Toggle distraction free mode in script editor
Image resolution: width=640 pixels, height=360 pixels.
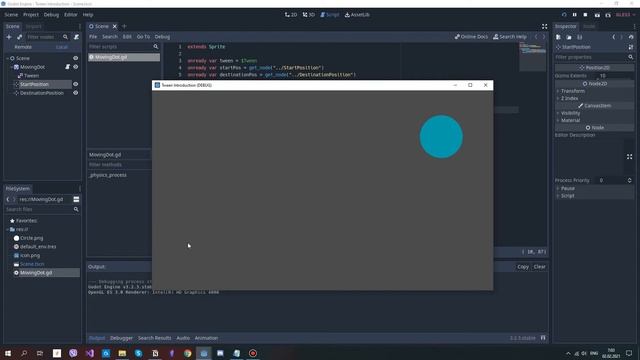[544, 27]
